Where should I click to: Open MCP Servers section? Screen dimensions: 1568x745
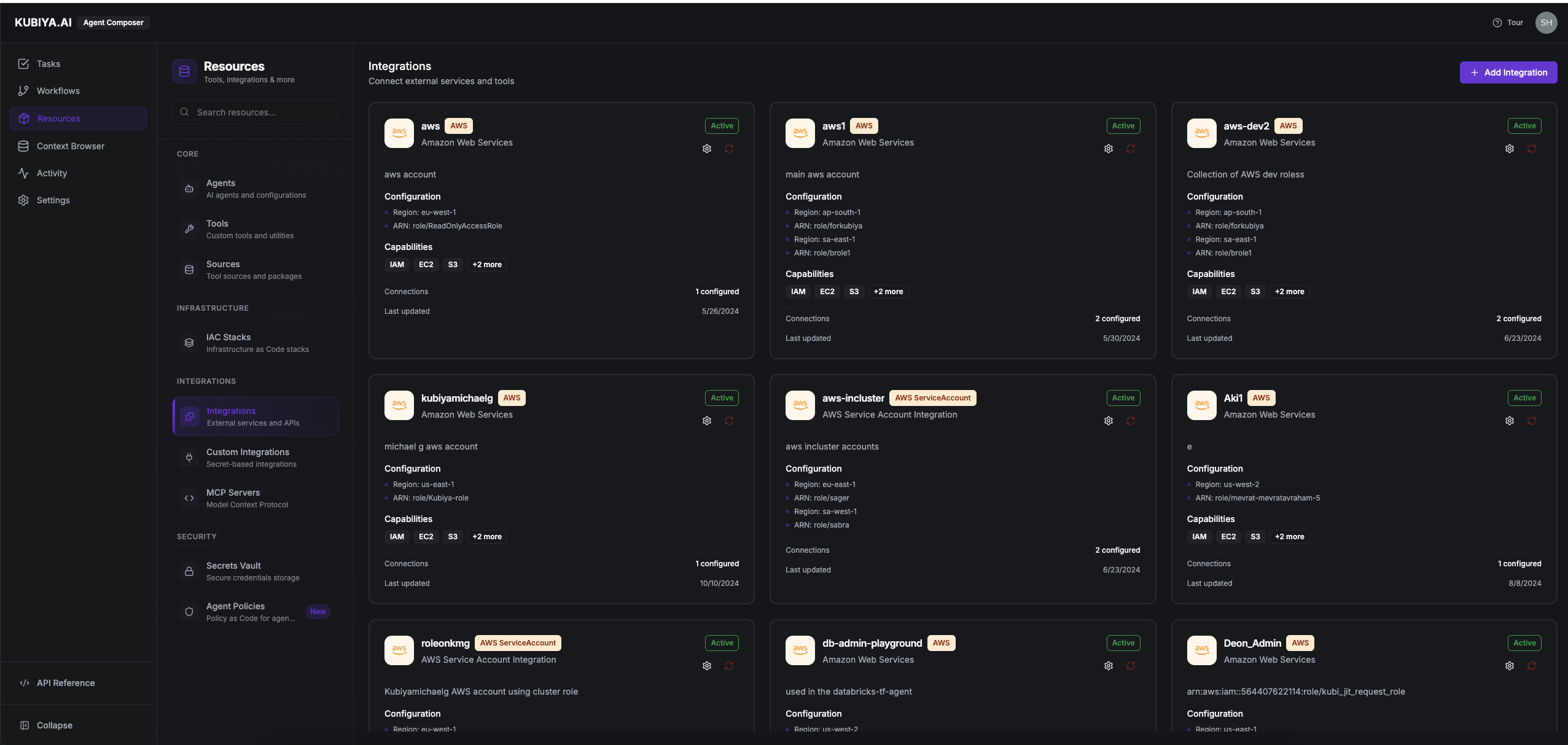click(x=255, y=498)
